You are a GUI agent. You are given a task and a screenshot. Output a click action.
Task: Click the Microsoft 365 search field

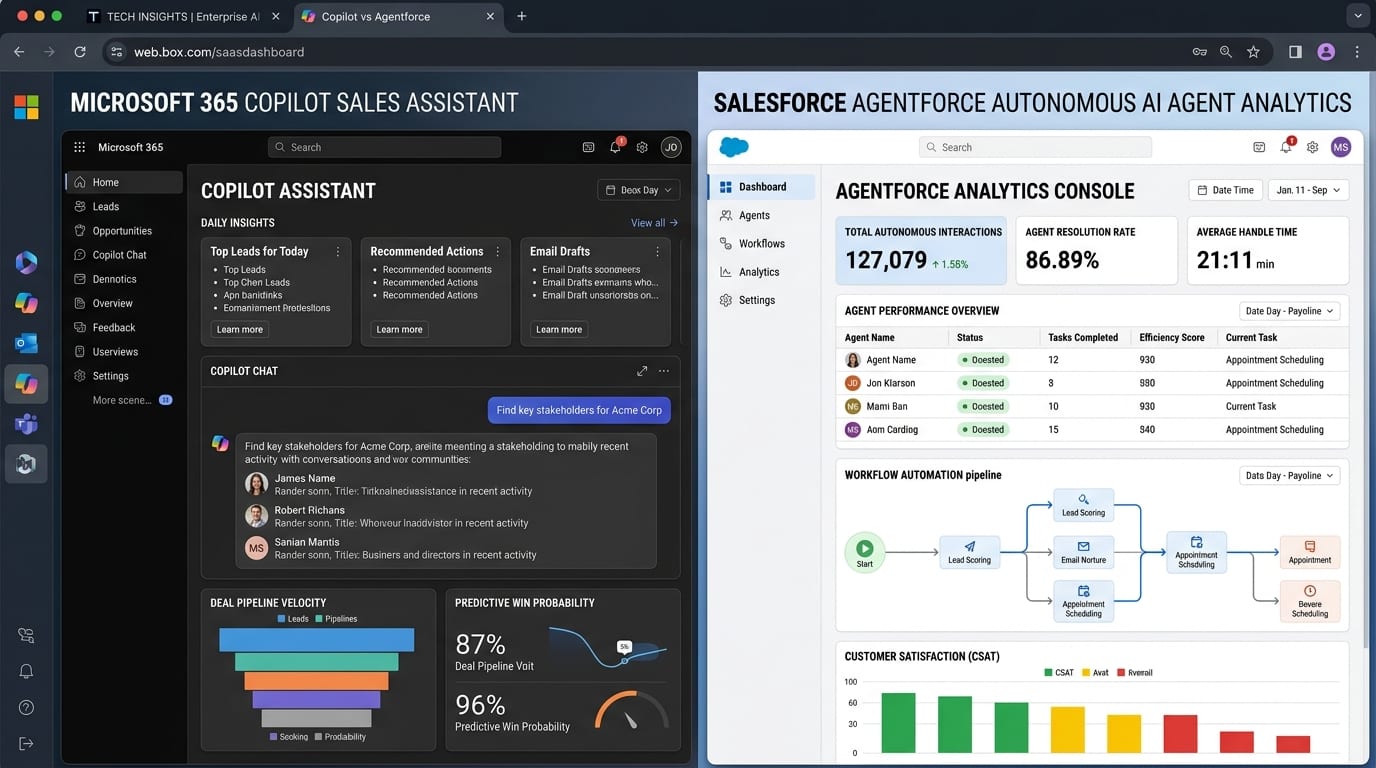[x=384, y=147]
